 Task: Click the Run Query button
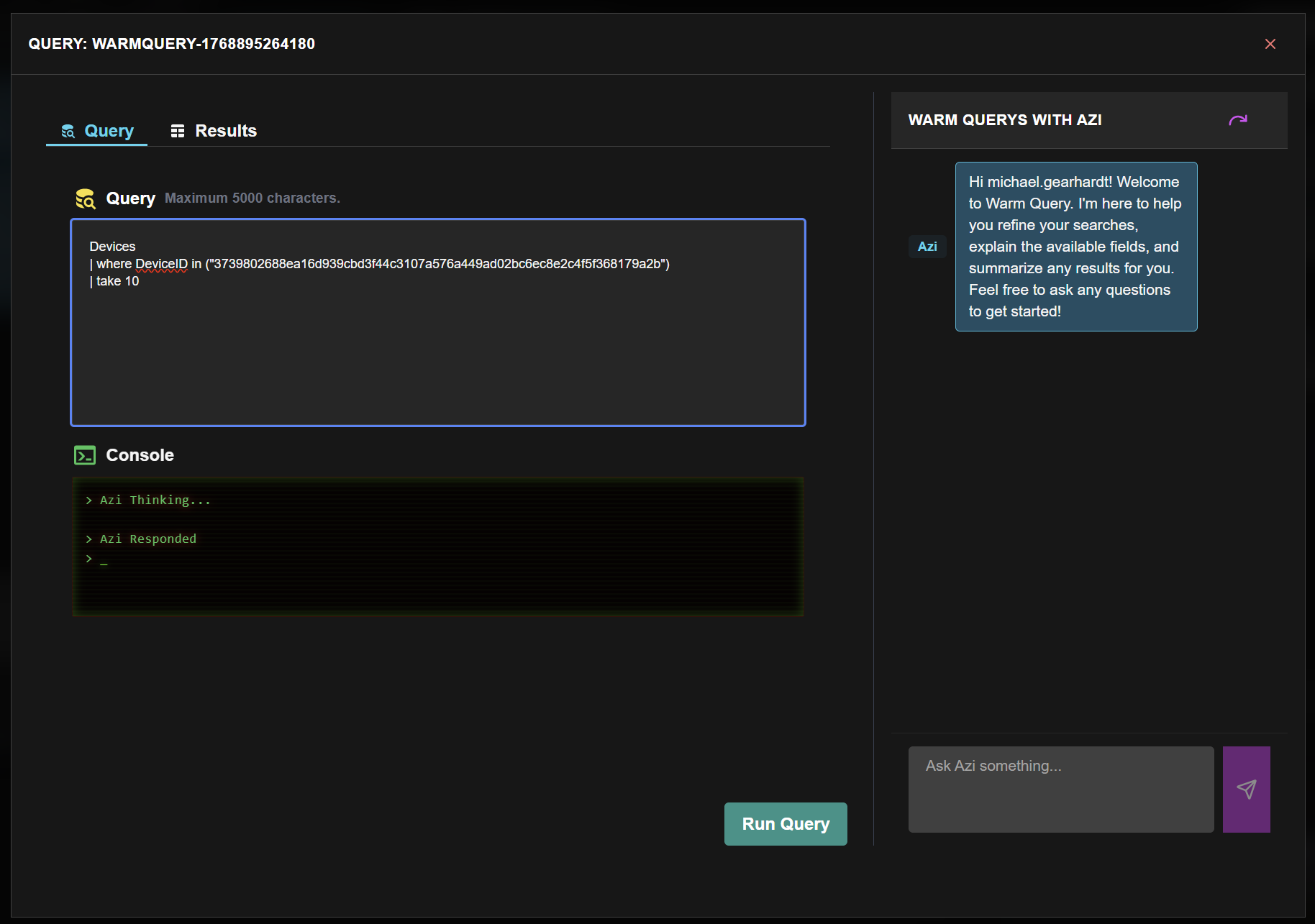click(786, 824)
